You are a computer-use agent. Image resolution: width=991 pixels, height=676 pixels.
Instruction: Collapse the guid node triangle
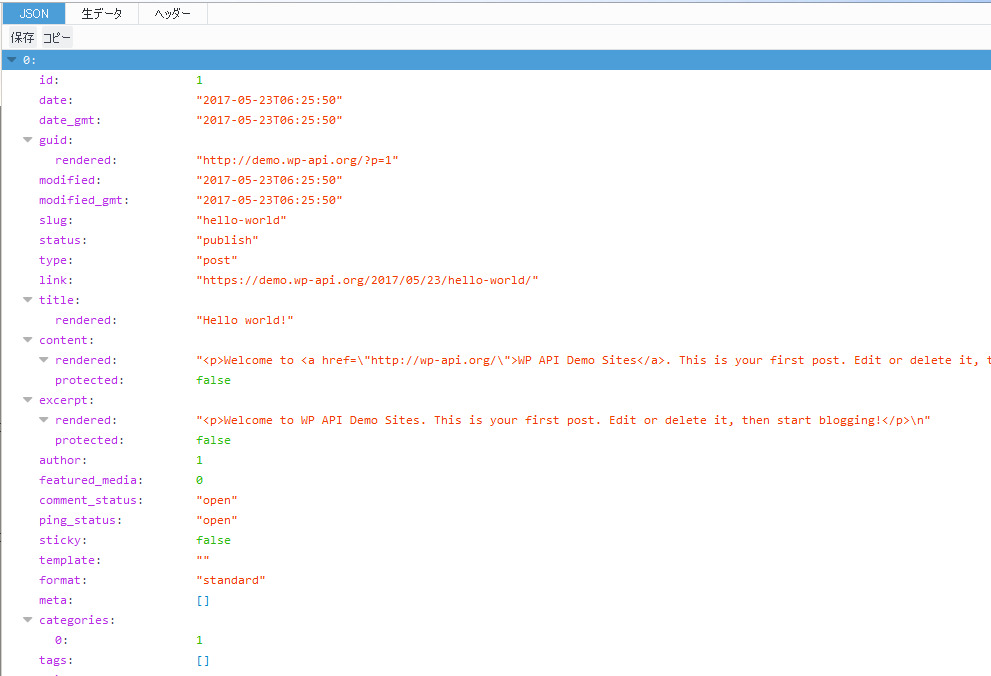coord(28,140)
